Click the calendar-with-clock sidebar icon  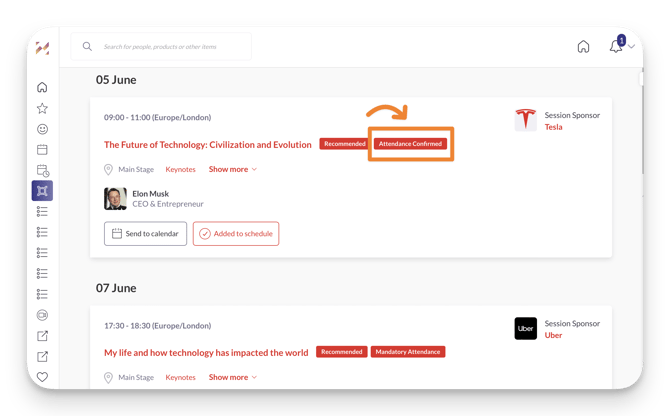[42, 171]
